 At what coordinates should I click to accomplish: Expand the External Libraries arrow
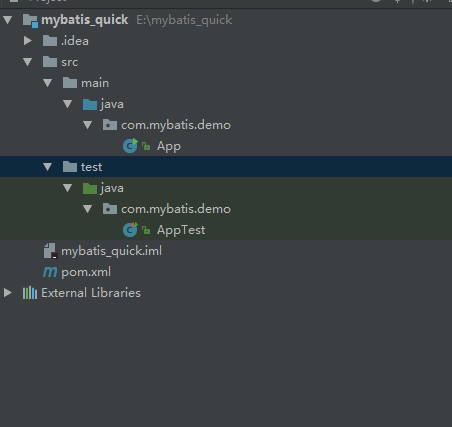pos(8,293)
